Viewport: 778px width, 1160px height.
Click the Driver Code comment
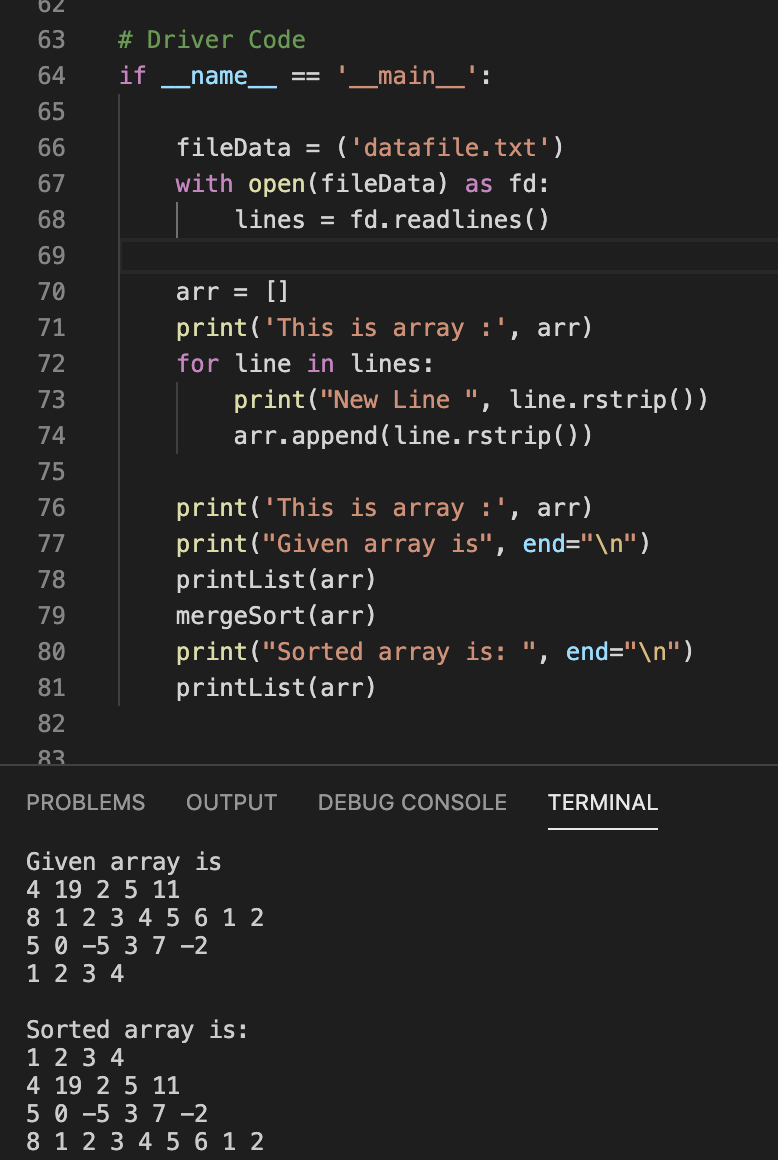pyautogui.click(x=213, y=39)
